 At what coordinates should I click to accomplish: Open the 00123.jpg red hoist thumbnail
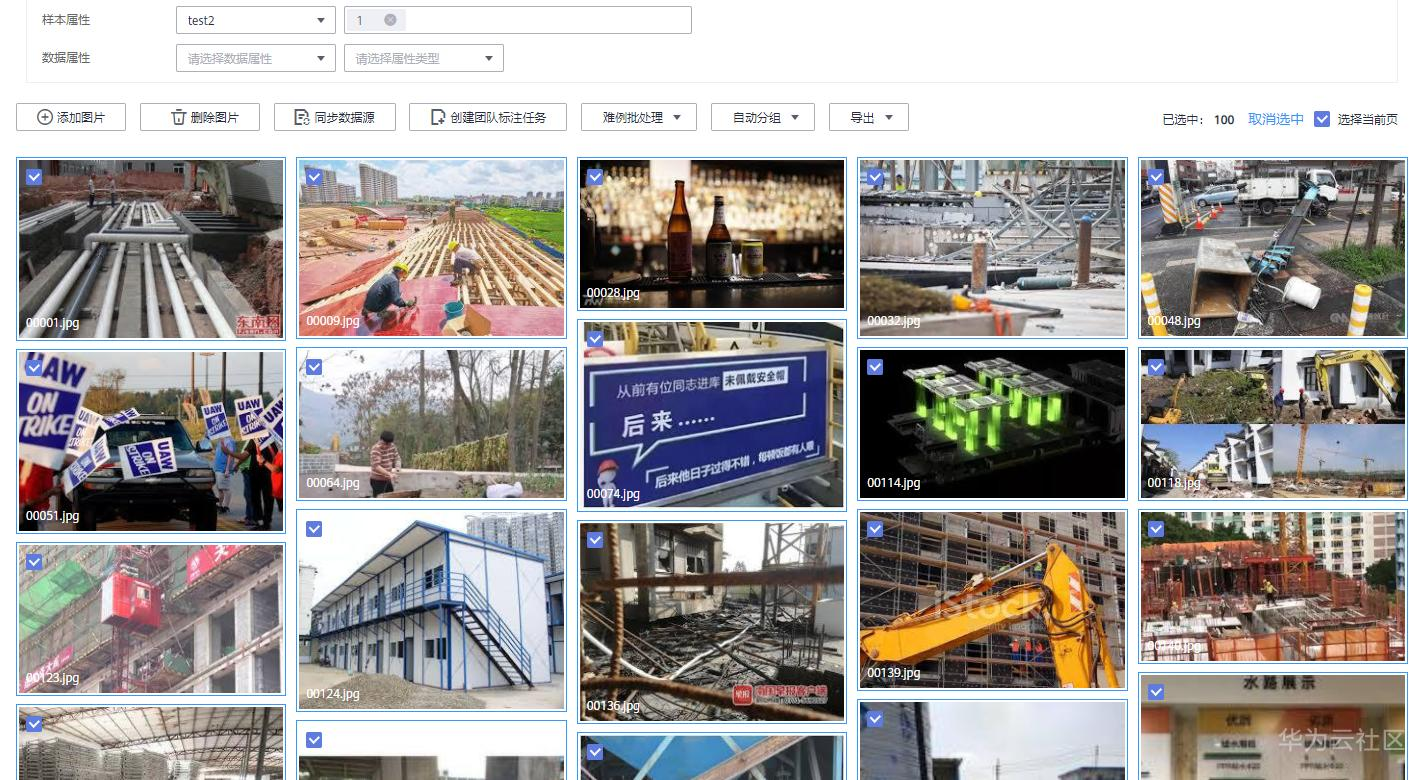[x=151, y=619]
